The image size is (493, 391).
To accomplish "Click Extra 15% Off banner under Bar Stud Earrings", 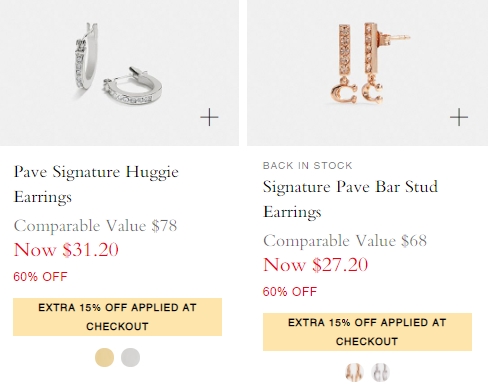I will click(367, 332).
